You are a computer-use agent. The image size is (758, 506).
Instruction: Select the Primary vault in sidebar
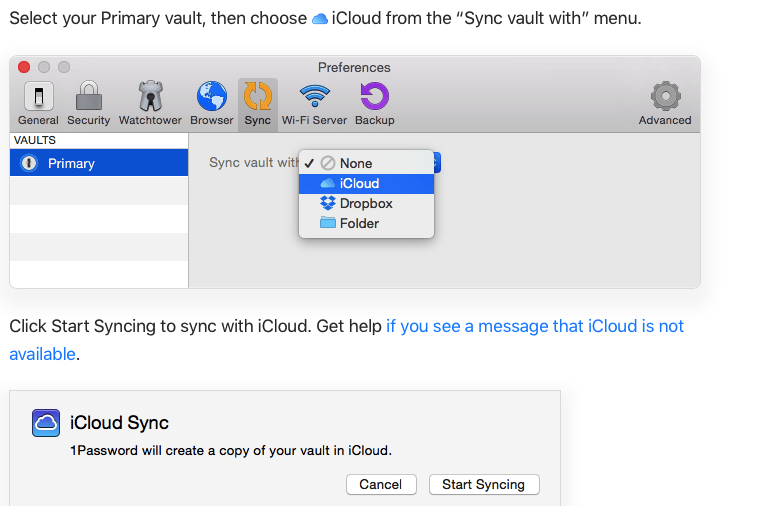pyautogui.click(x=99, y=163)
